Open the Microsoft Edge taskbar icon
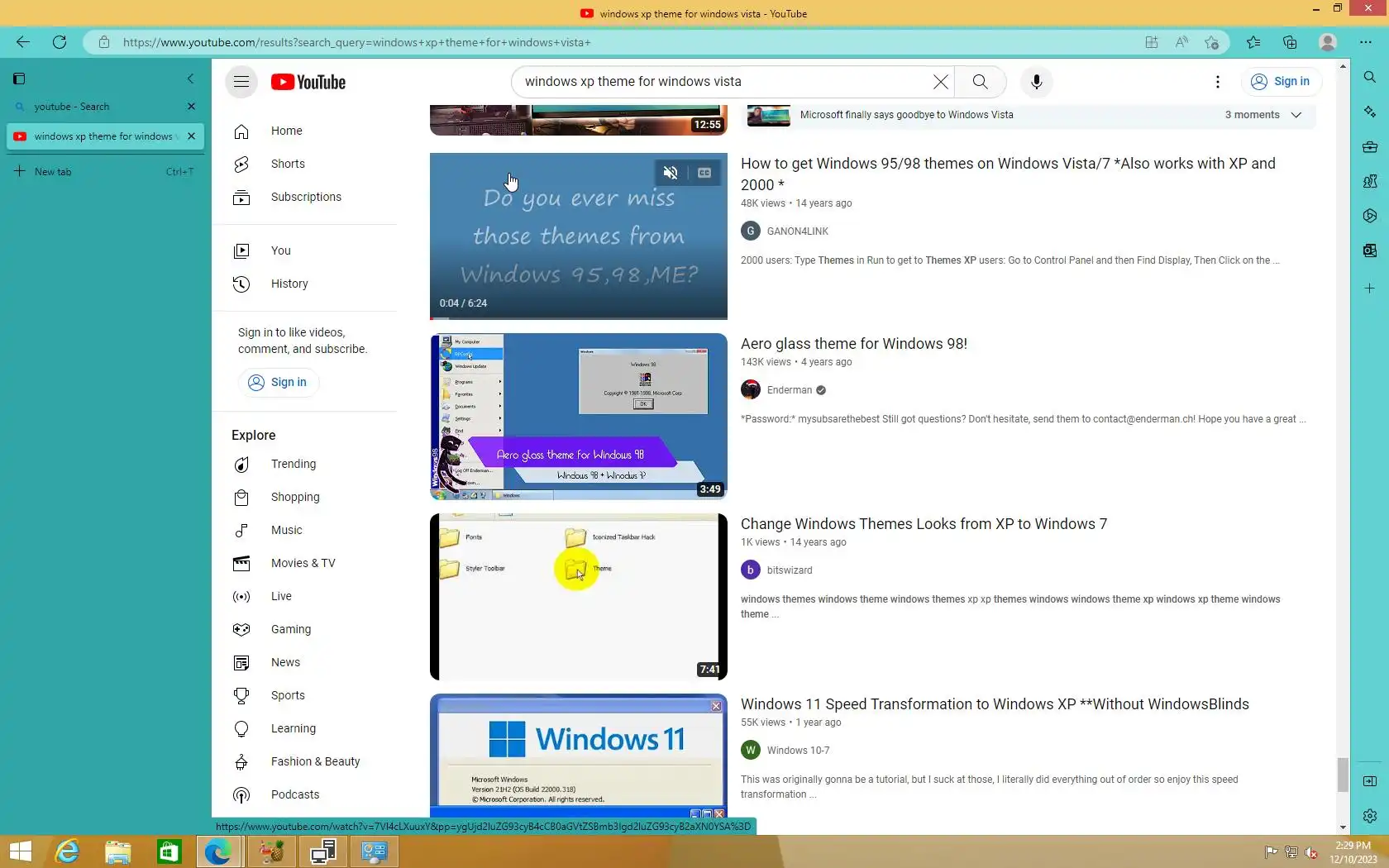1389x868 pixels. [219, 851]
